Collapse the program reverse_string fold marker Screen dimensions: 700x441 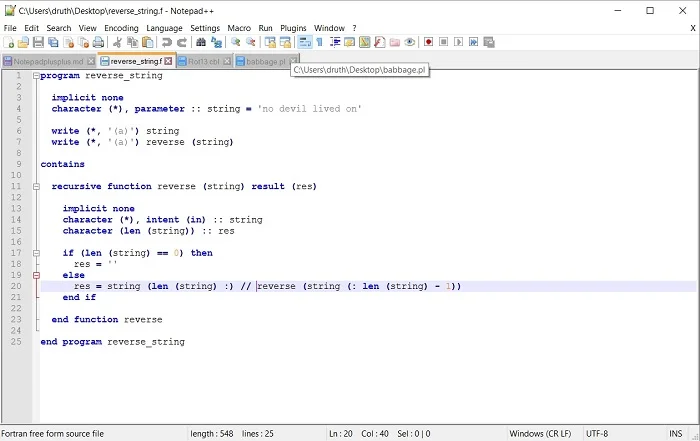(x=35, y=76)
